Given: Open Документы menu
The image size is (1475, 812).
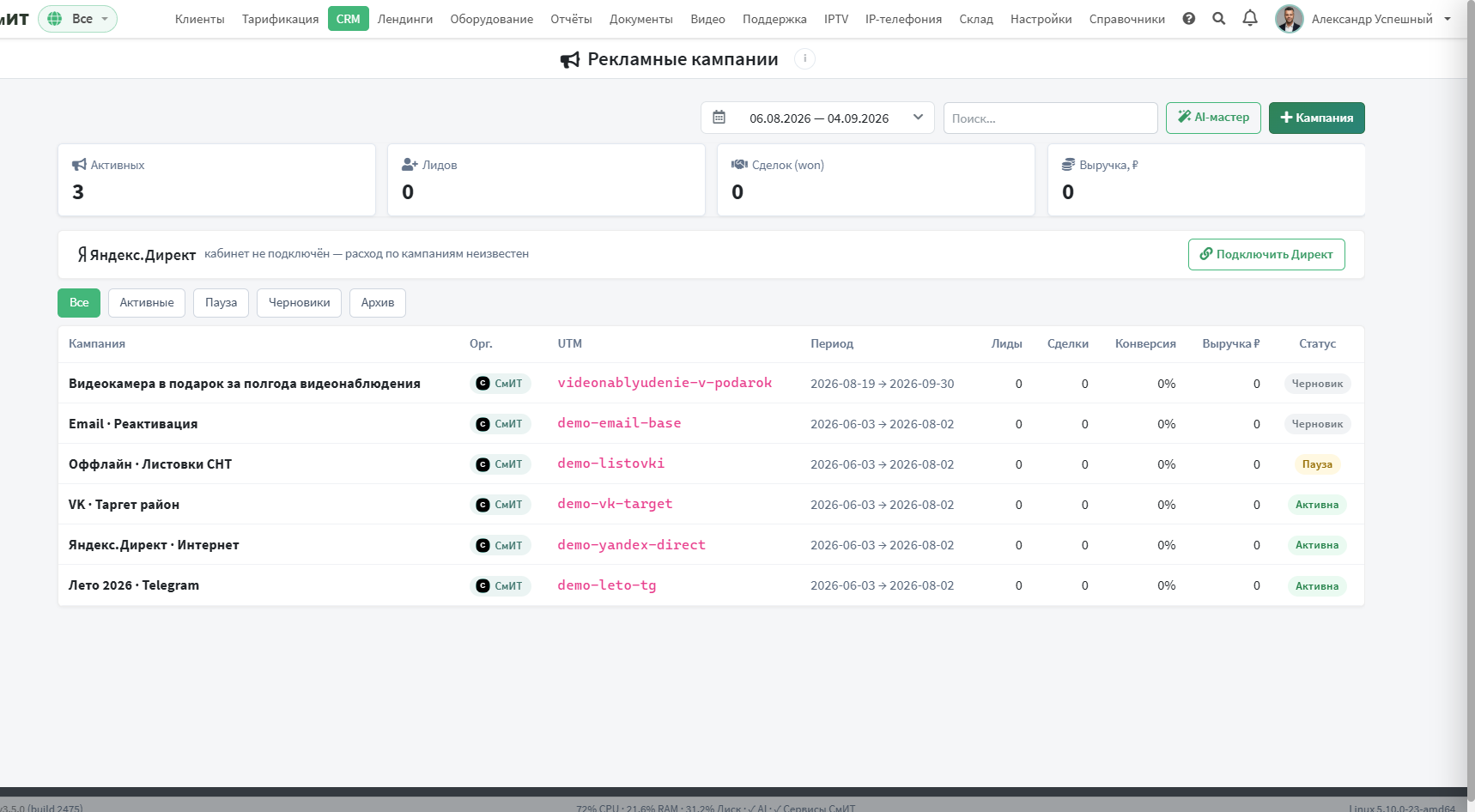Looking at the screenshot, I should 640,19.
